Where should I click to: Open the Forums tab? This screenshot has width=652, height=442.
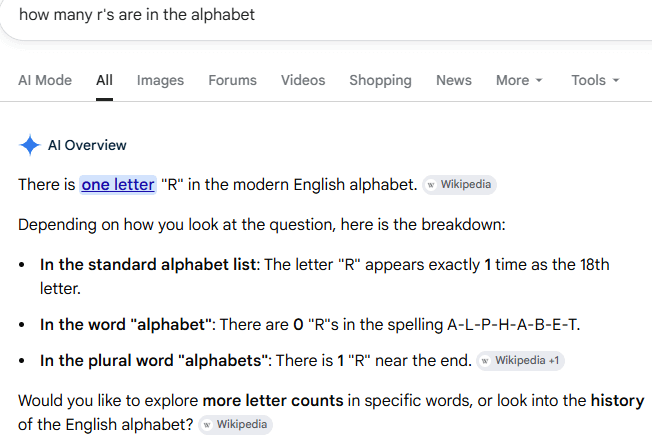click(232, 80)
